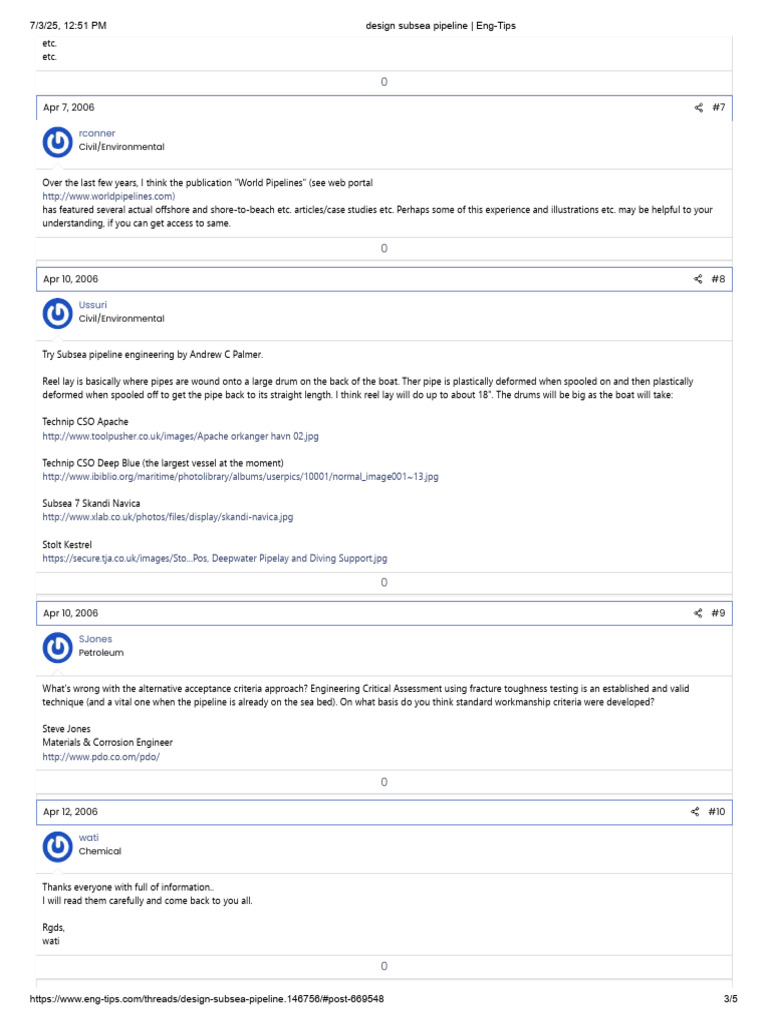Viewport: 768px width, 1024px height.
Task: Click the SJones username
Action: 95,639
